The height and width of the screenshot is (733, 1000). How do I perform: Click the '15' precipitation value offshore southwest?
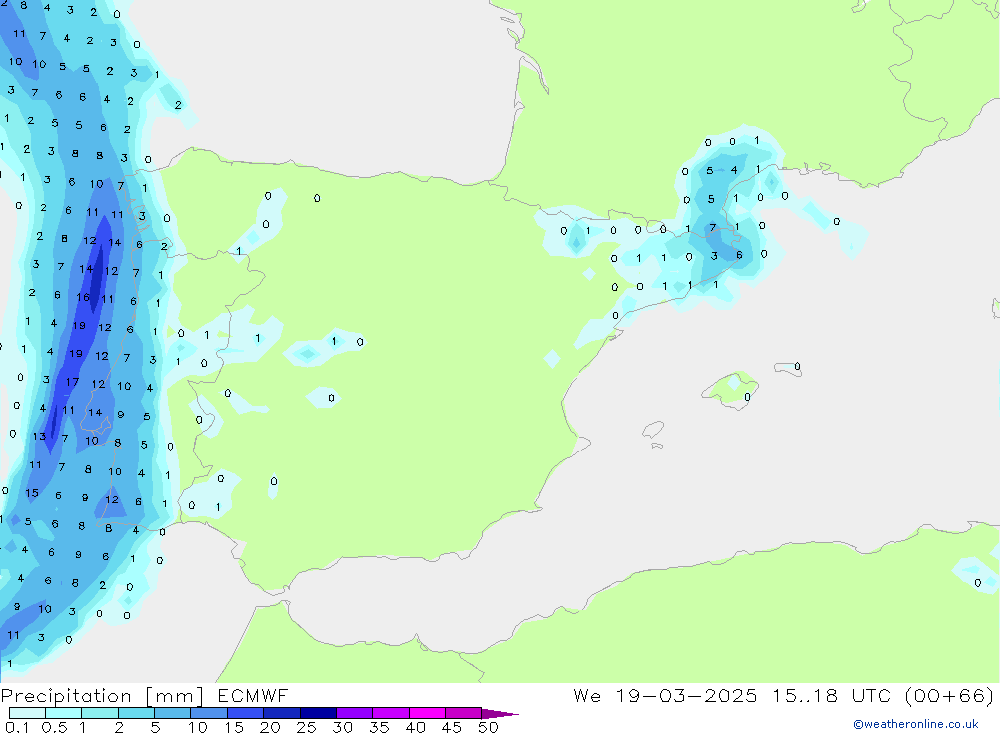(32, 492)
